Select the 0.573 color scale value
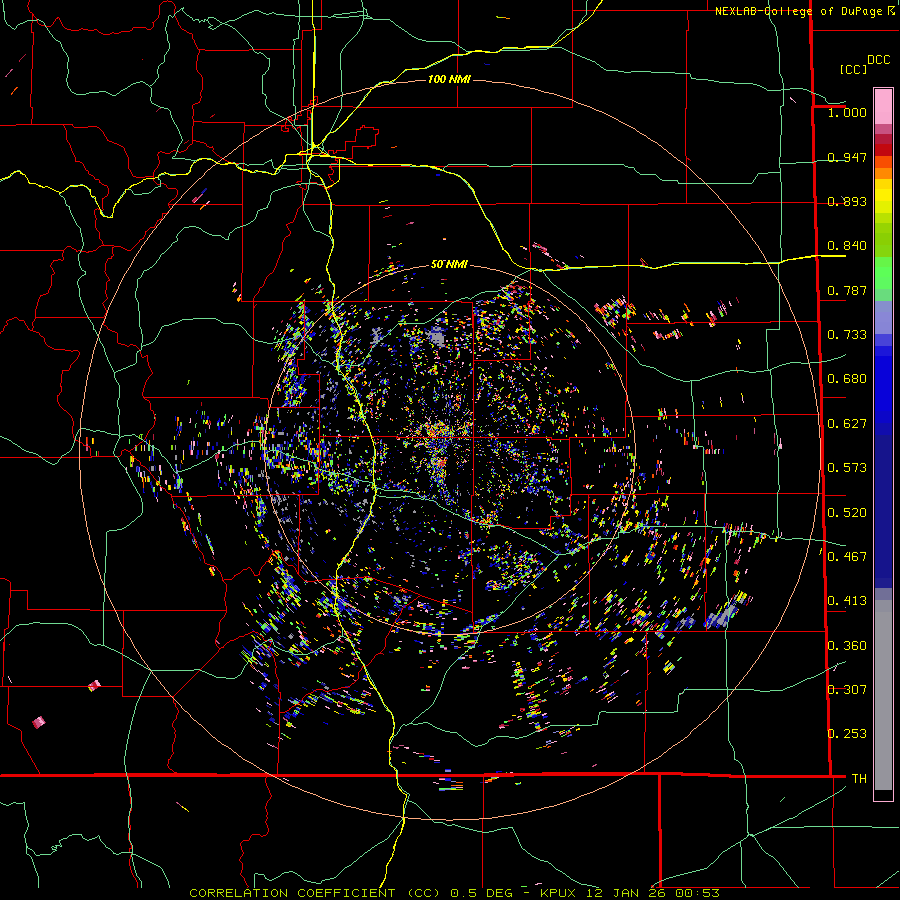Screen dimensions: 900x900 (x=847, y=467)
